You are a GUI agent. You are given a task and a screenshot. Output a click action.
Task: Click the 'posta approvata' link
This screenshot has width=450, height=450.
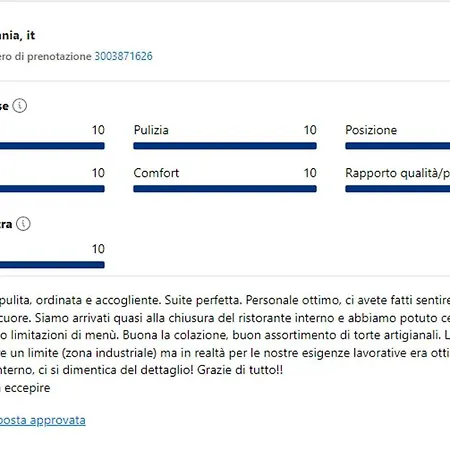pos(43,420)
